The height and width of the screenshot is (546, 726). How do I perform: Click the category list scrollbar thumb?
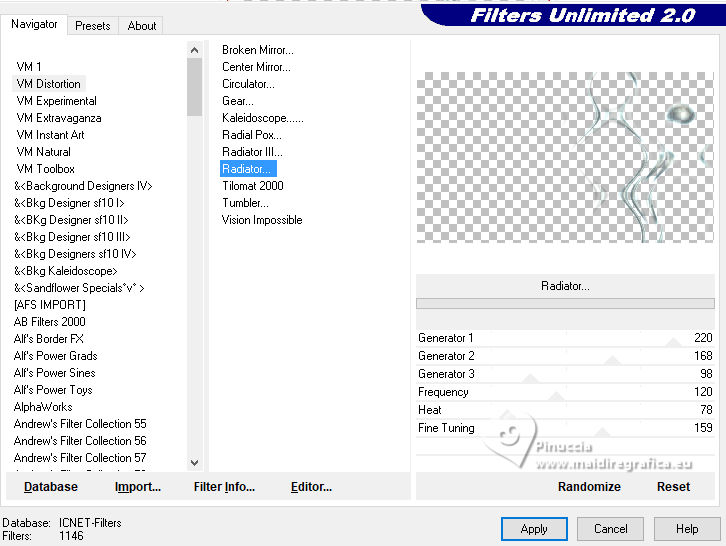[194, 87]
